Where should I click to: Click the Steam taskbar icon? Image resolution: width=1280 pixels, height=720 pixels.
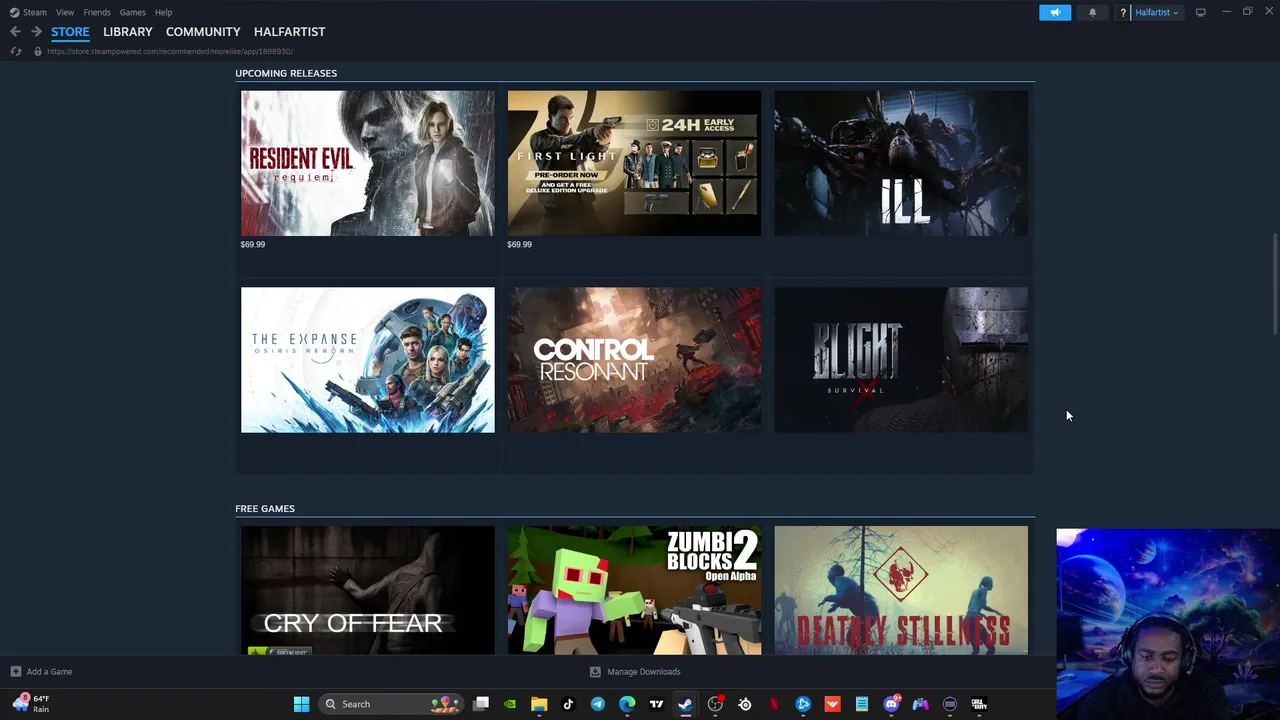coord(685,704)
